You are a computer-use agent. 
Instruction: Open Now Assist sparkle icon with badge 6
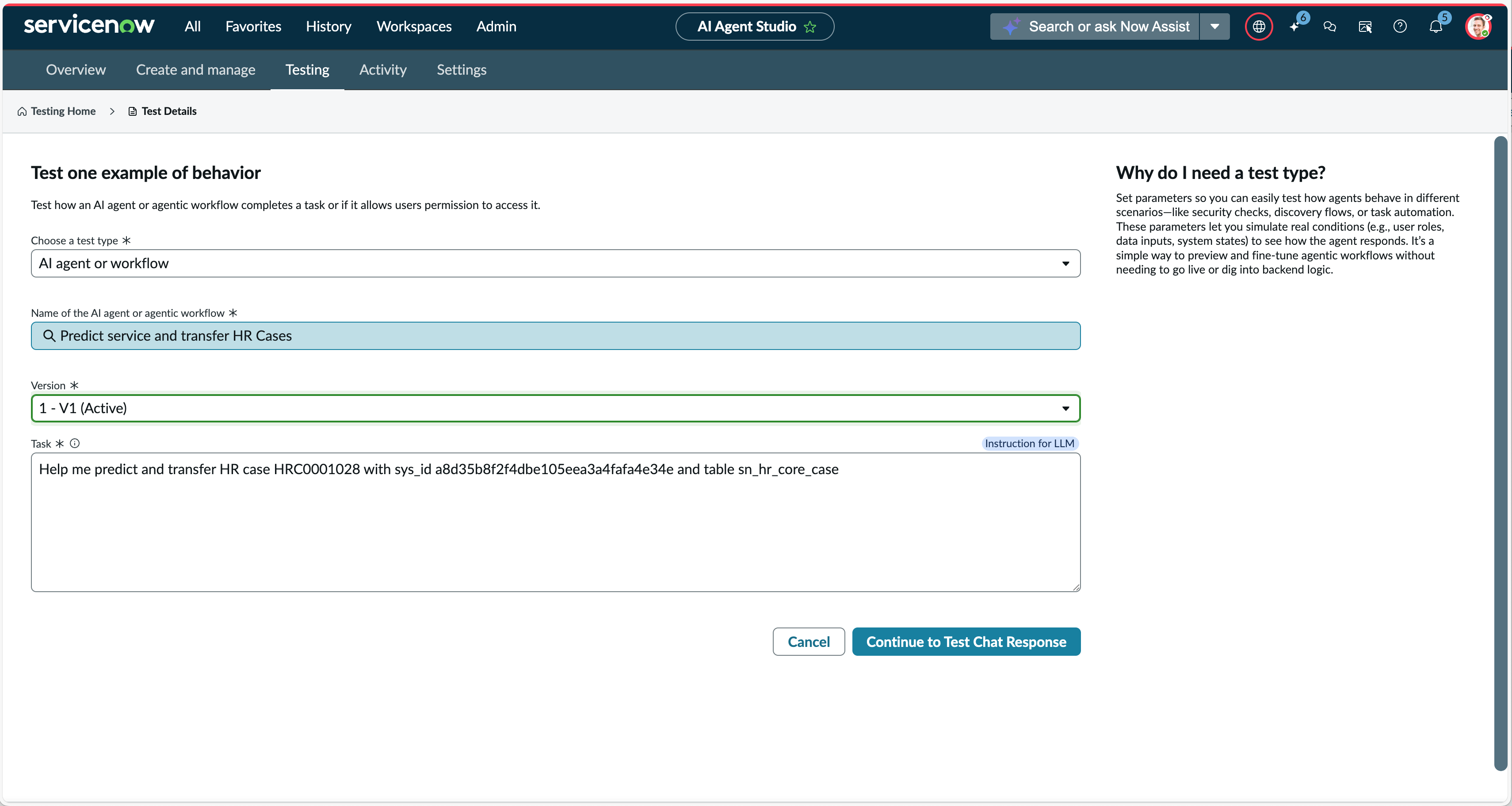tap(1294, 27)
